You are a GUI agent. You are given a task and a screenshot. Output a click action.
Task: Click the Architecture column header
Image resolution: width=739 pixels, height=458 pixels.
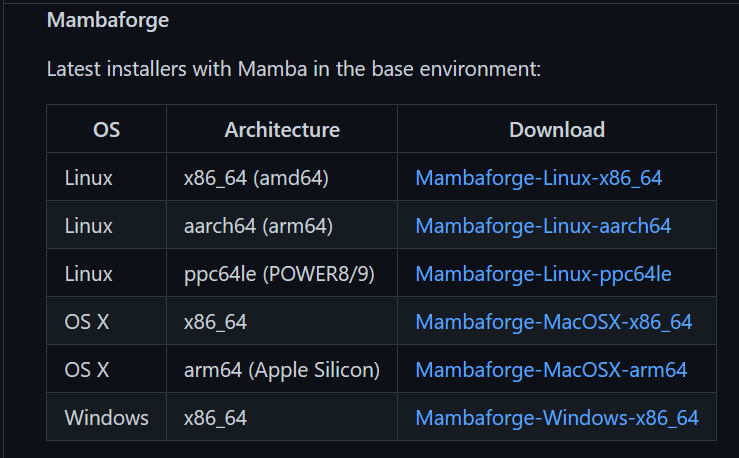click(282, 130)
